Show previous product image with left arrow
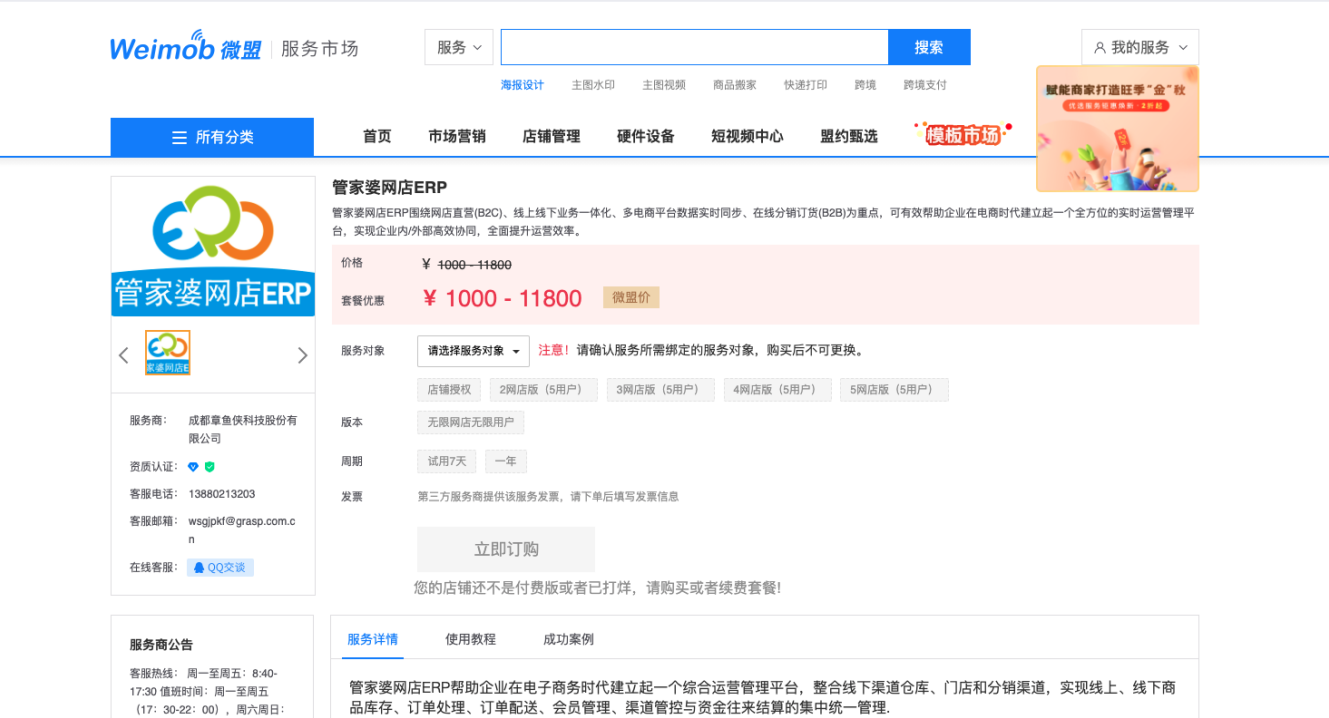This screenshot has width=1329, height=718. pos(124,355)
